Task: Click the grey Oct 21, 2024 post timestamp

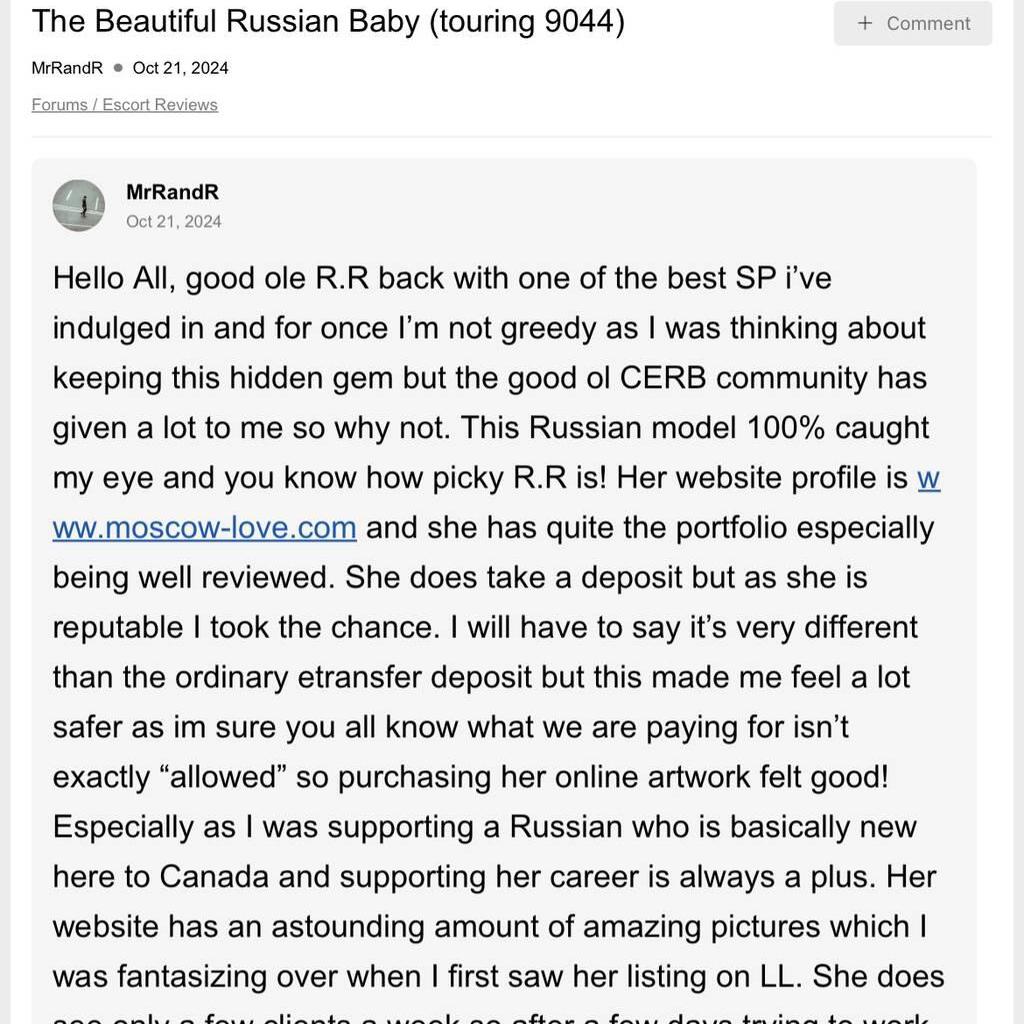Action: click(174, 222)
